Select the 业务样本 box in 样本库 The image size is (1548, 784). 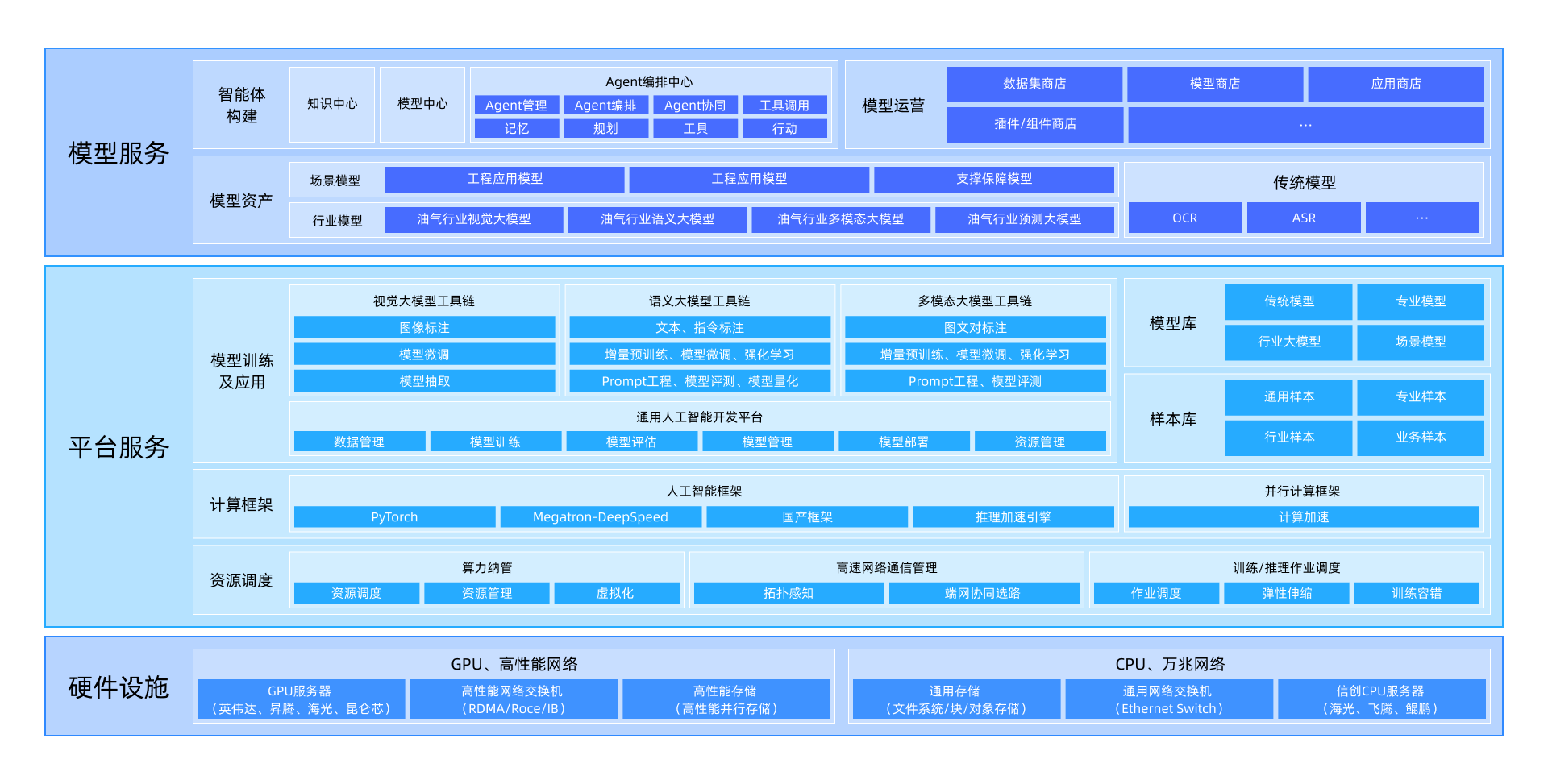(x=1420, y=438)
